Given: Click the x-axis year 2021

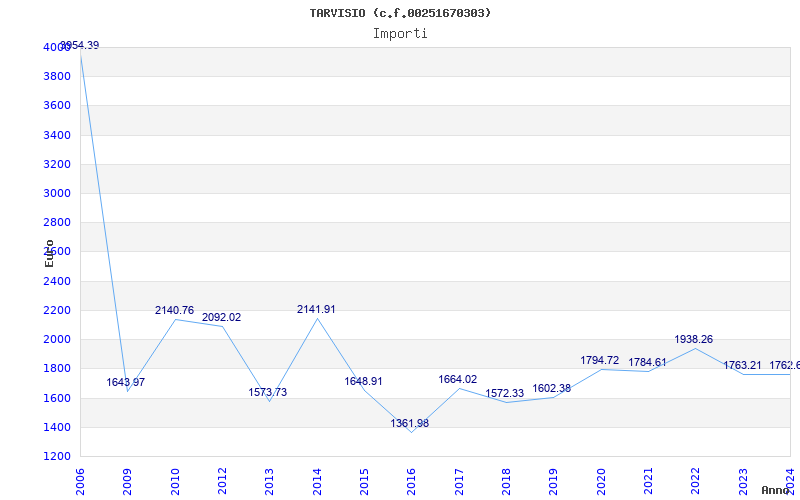Looking at the screenshot, I should pos(648,482).
